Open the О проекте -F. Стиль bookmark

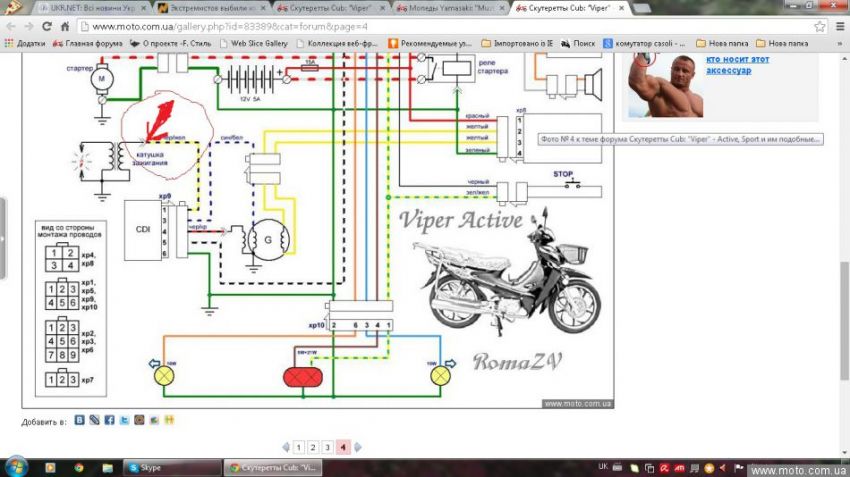click(x=171, y=43)
